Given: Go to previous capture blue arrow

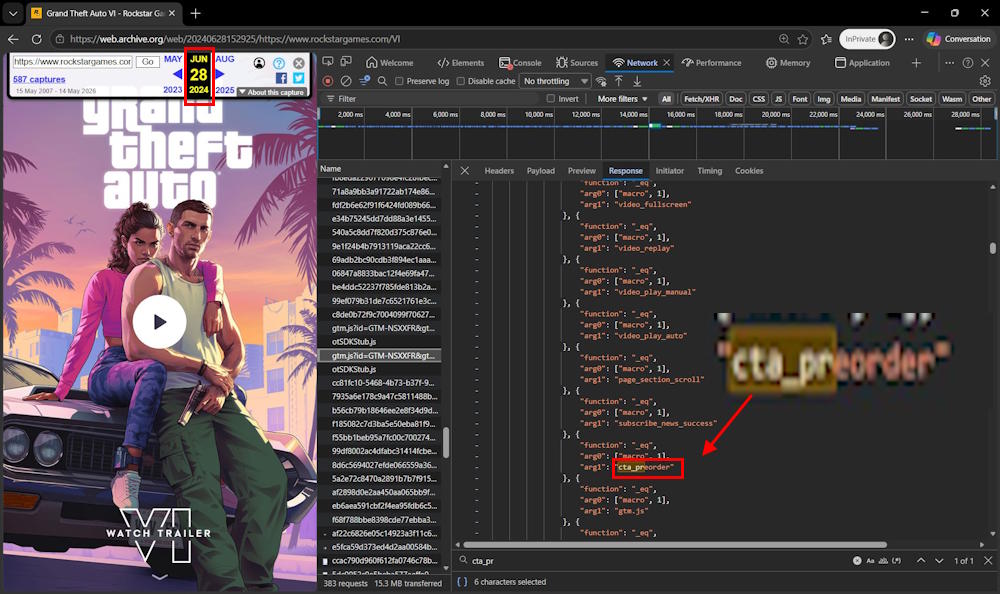Looking at the screenshot, I should pyautogui.click(x=178, y=74).
